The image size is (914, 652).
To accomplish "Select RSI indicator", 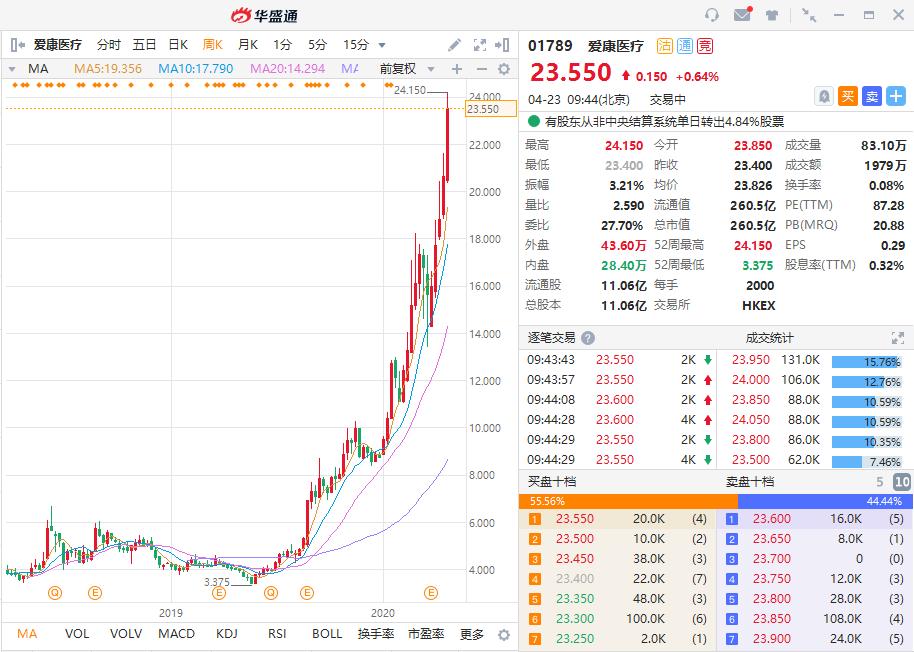I will click(277, 634).
